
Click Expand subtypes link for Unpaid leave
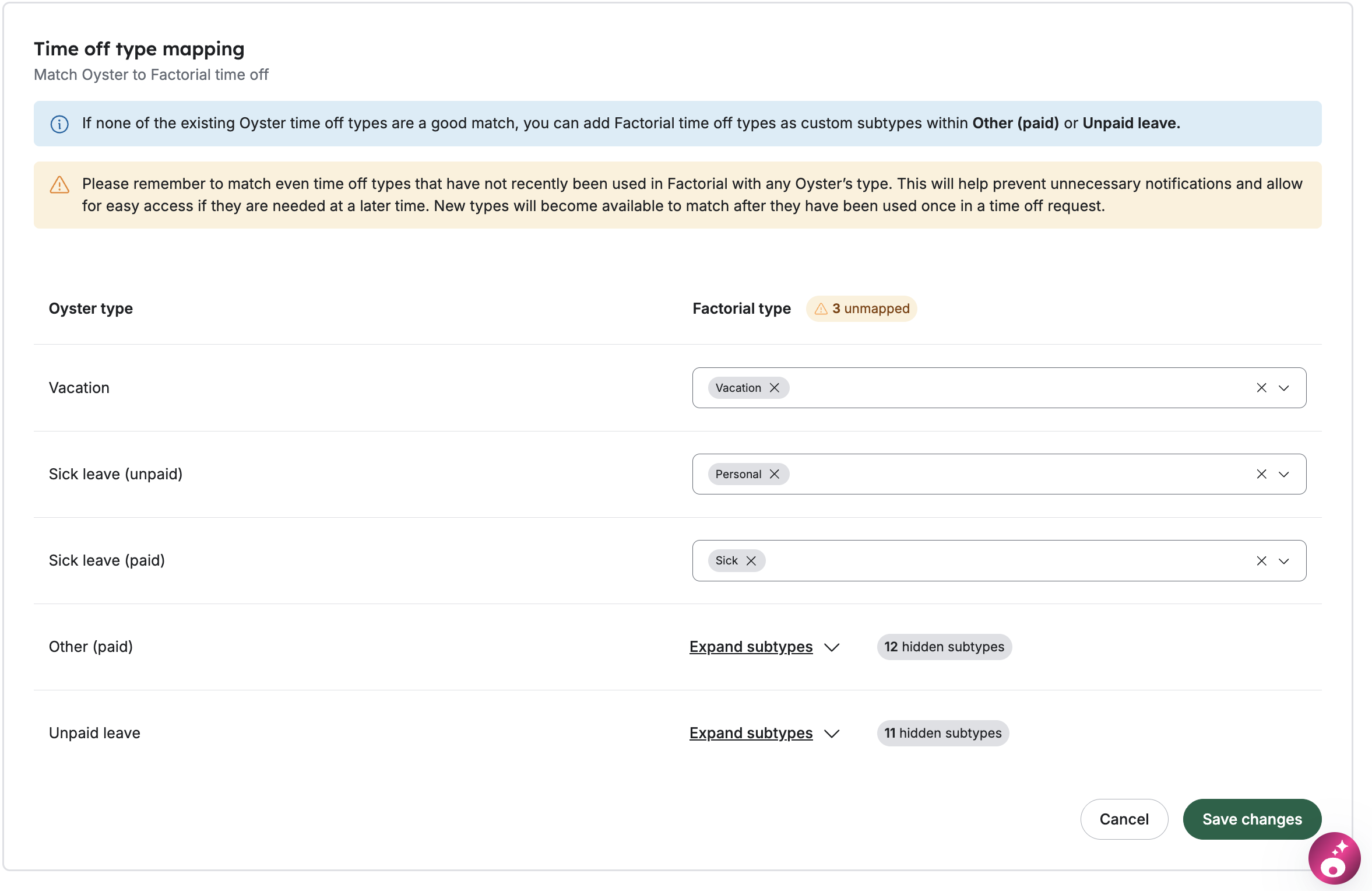tap(751, 733)
